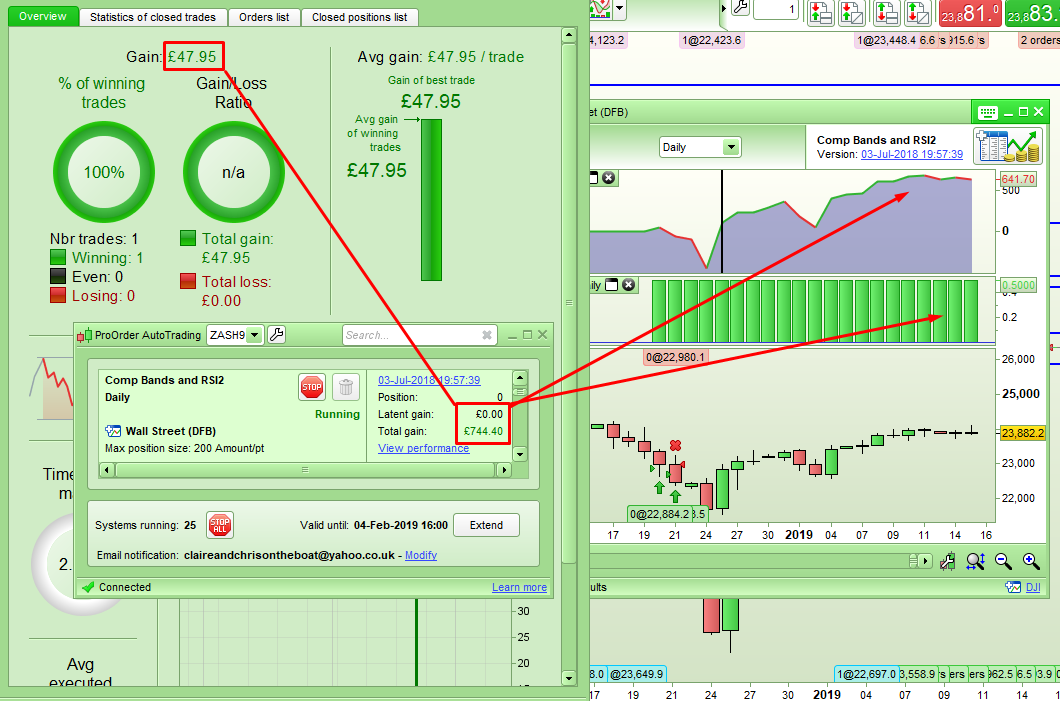1060x701 pixels.
Task: Open the top toolbar wrench settings
Action: point(740,9)
